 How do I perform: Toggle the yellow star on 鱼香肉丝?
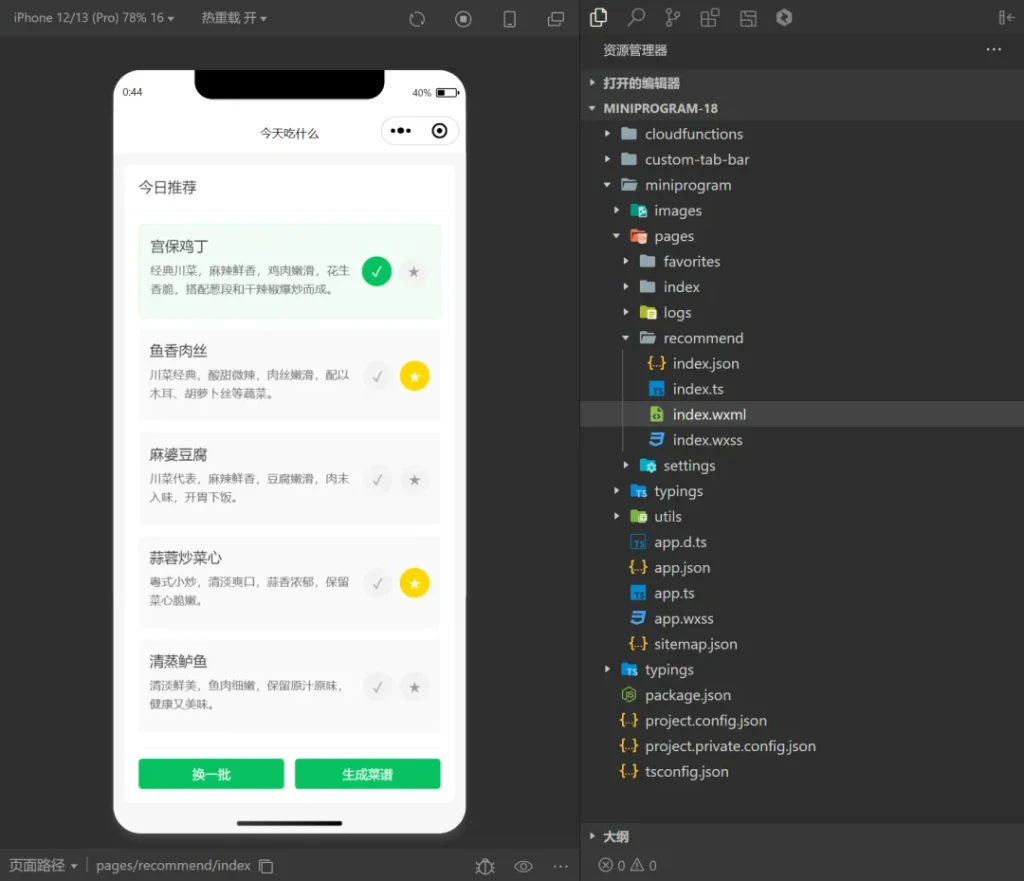(415, 376)
